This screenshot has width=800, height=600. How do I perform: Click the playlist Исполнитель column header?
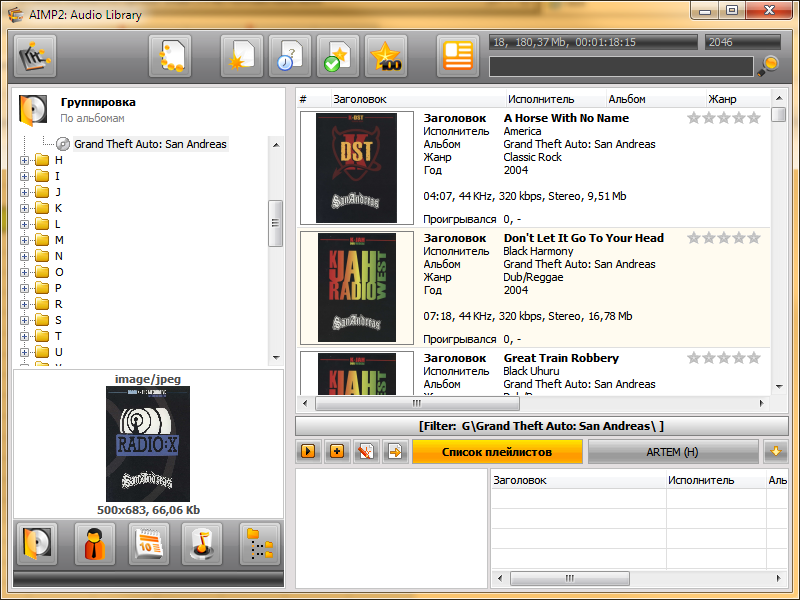[x=716, y=480]
